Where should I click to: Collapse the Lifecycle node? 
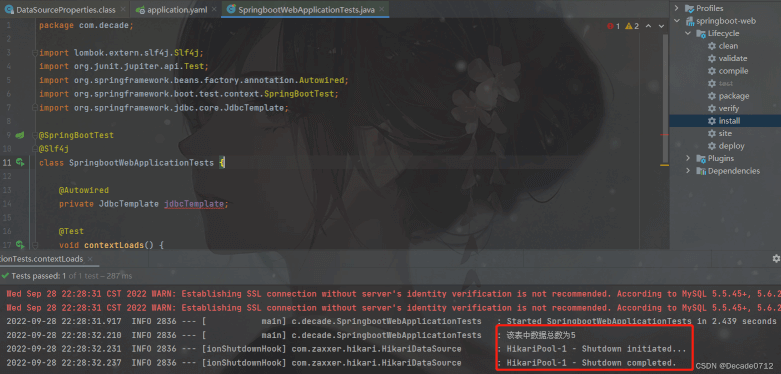pyautogui.click(x=688, y=33)
